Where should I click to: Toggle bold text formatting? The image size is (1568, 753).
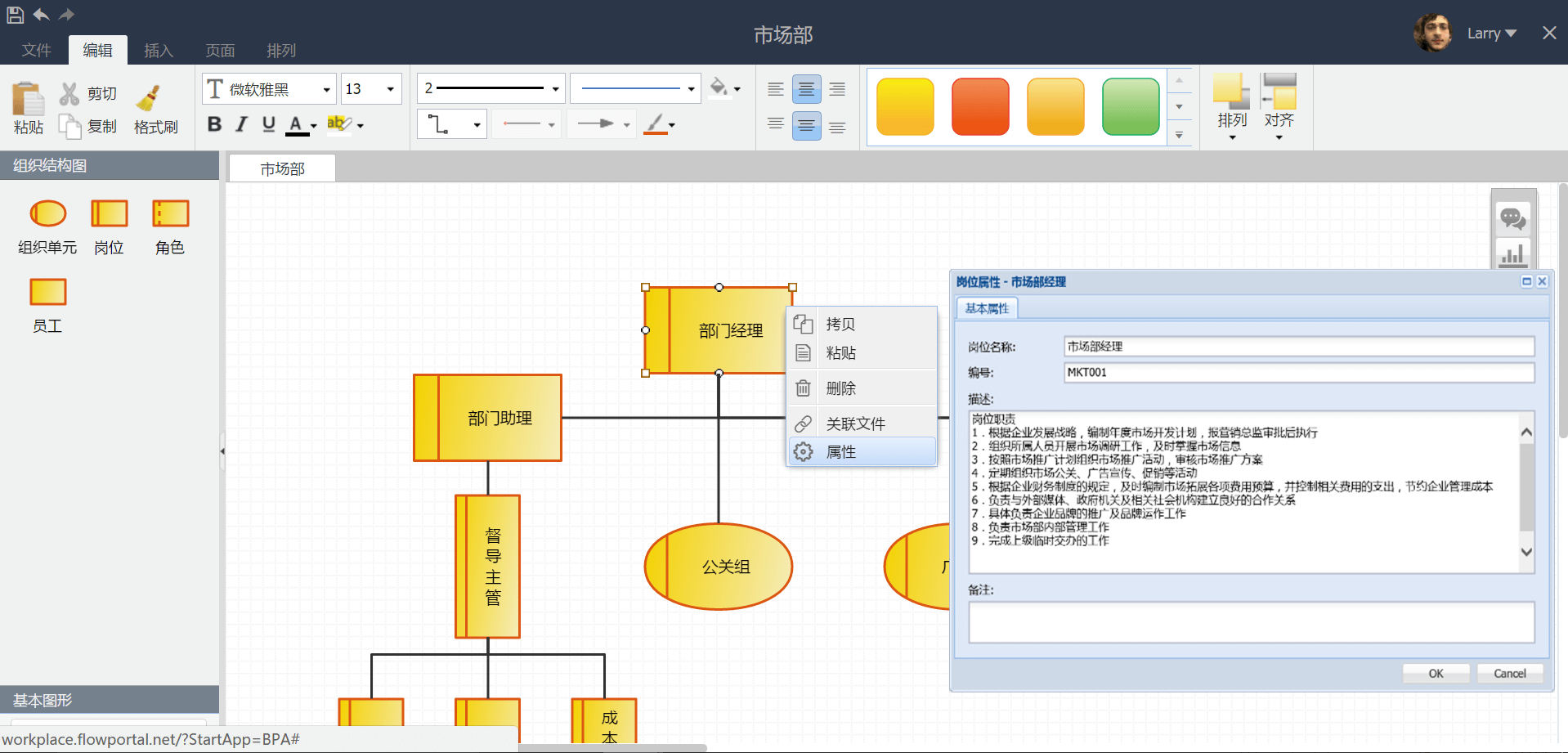coord(214,124)
